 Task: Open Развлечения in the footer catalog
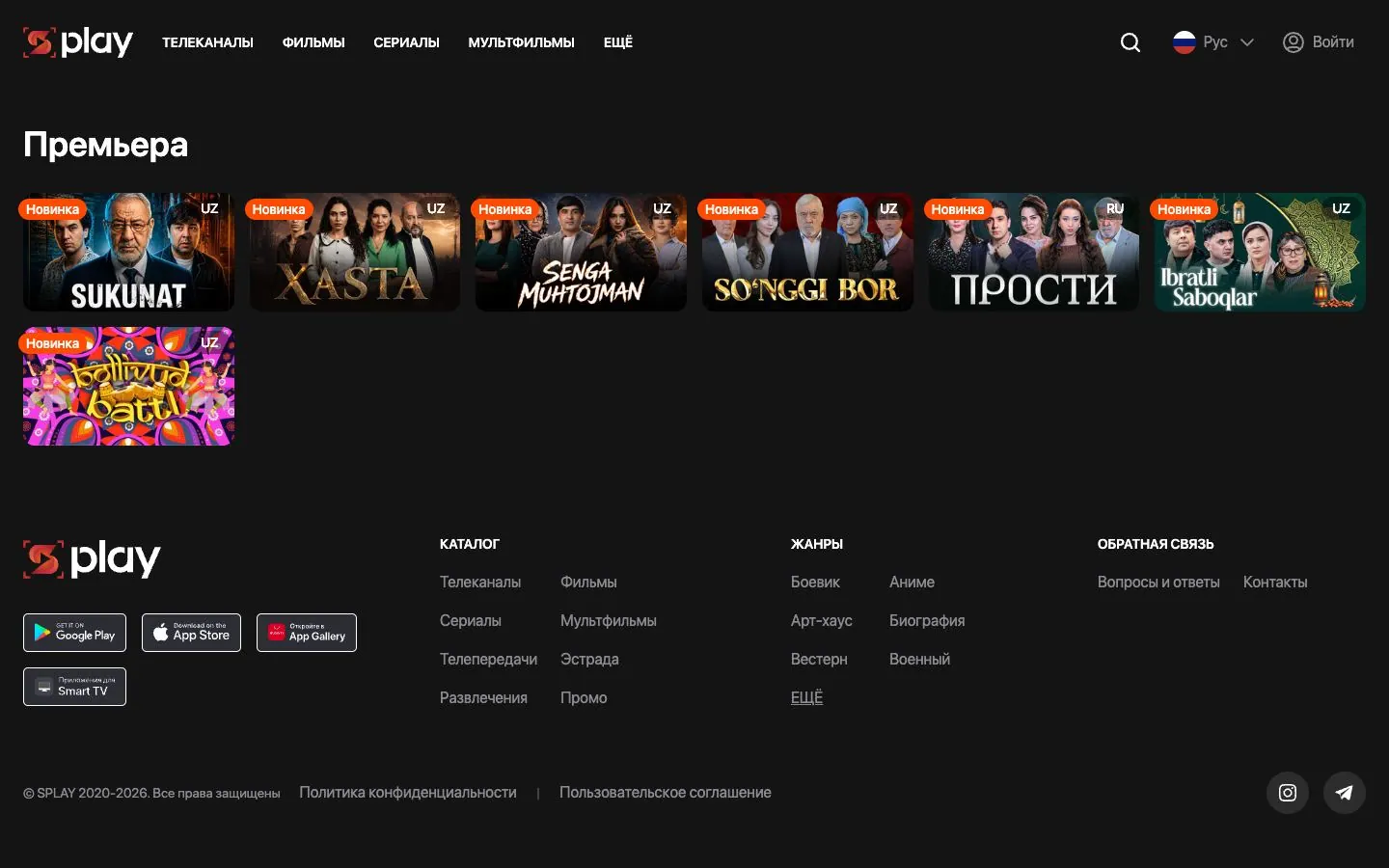(483, 698)
